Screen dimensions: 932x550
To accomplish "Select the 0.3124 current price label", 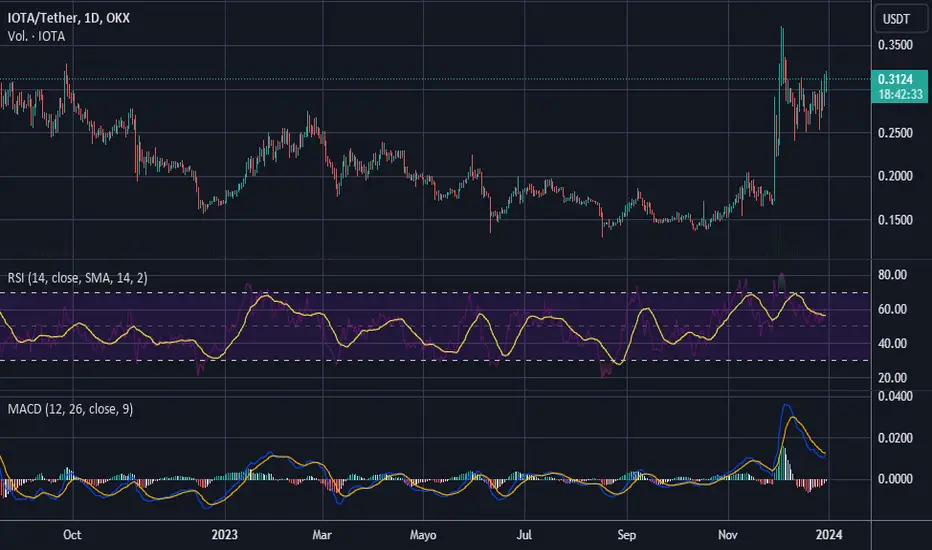I will click(895, 79).
